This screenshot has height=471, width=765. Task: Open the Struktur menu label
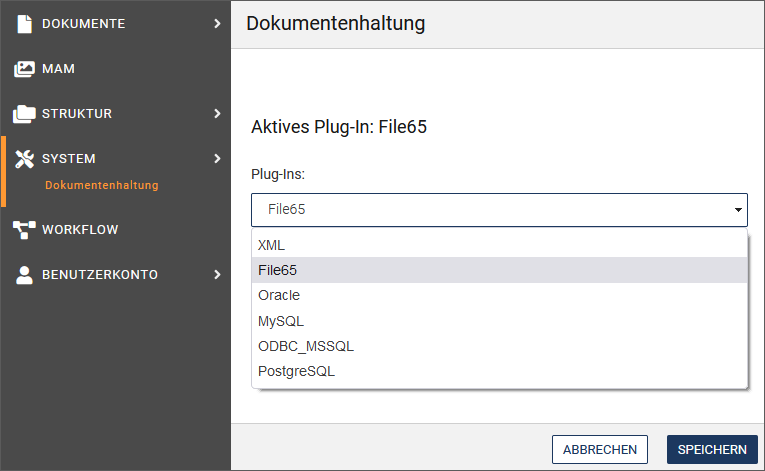(77, 114)
